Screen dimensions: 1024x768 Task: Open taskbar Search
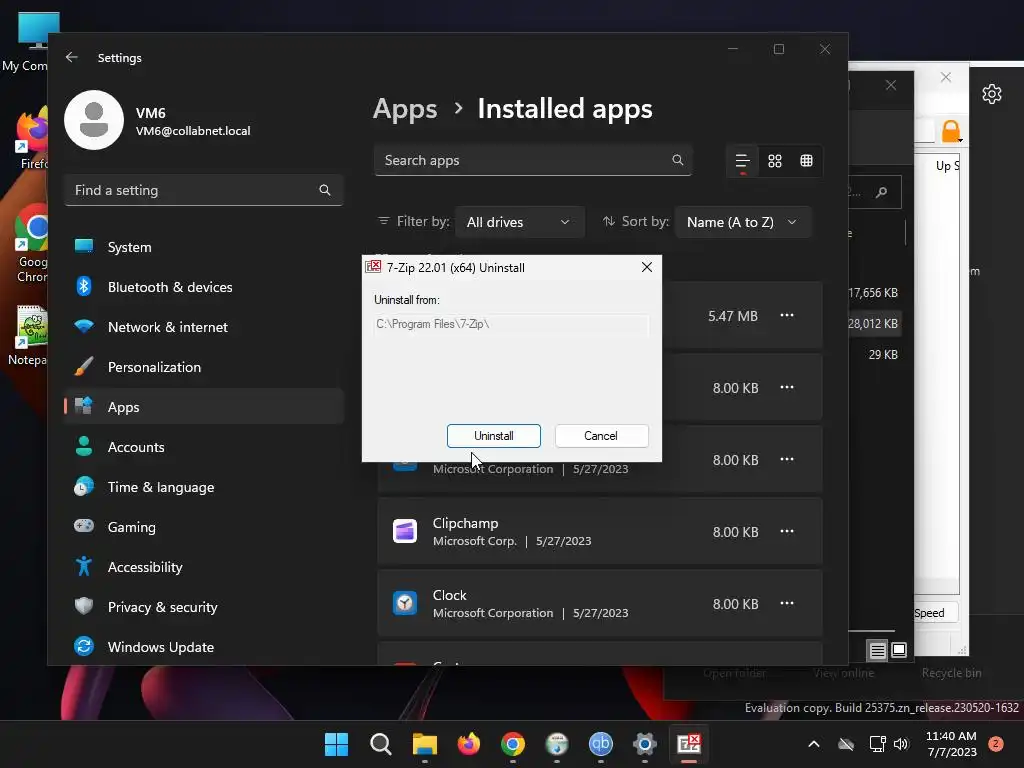[x=381, y=744]
